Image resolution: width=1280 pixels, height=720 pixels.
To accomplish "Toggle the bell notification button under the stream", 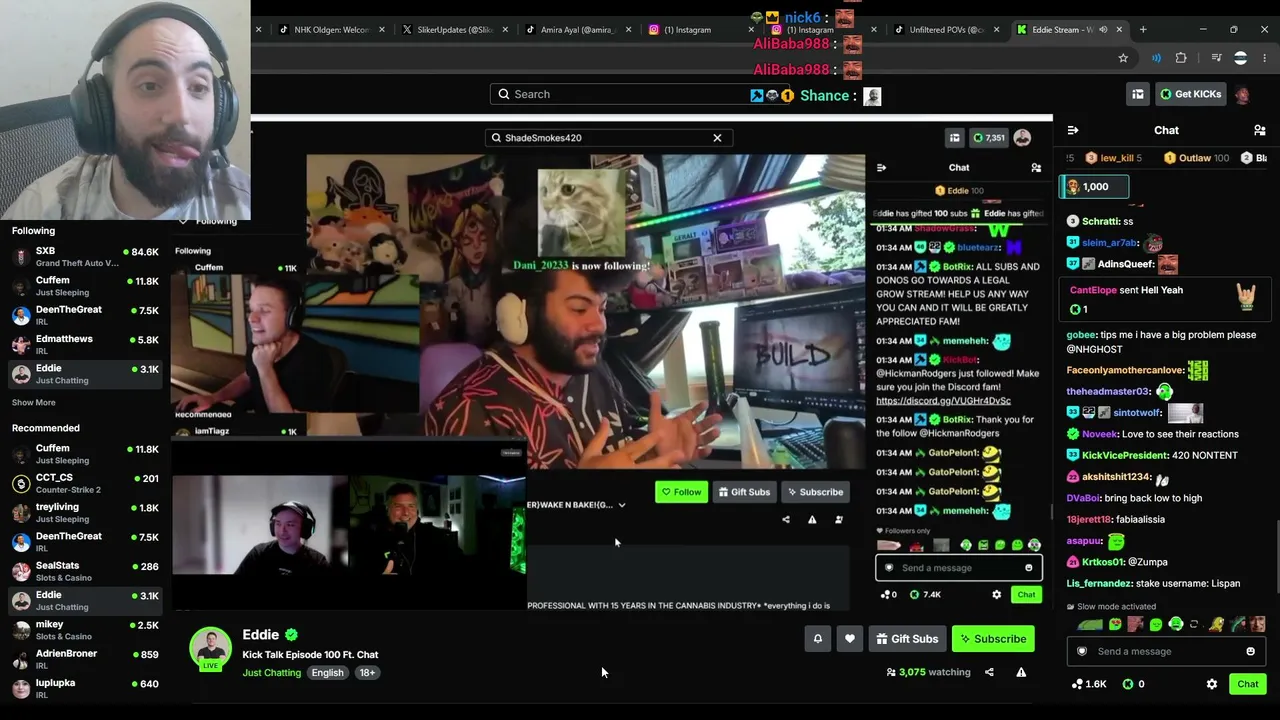I will [x=818, y=639].
